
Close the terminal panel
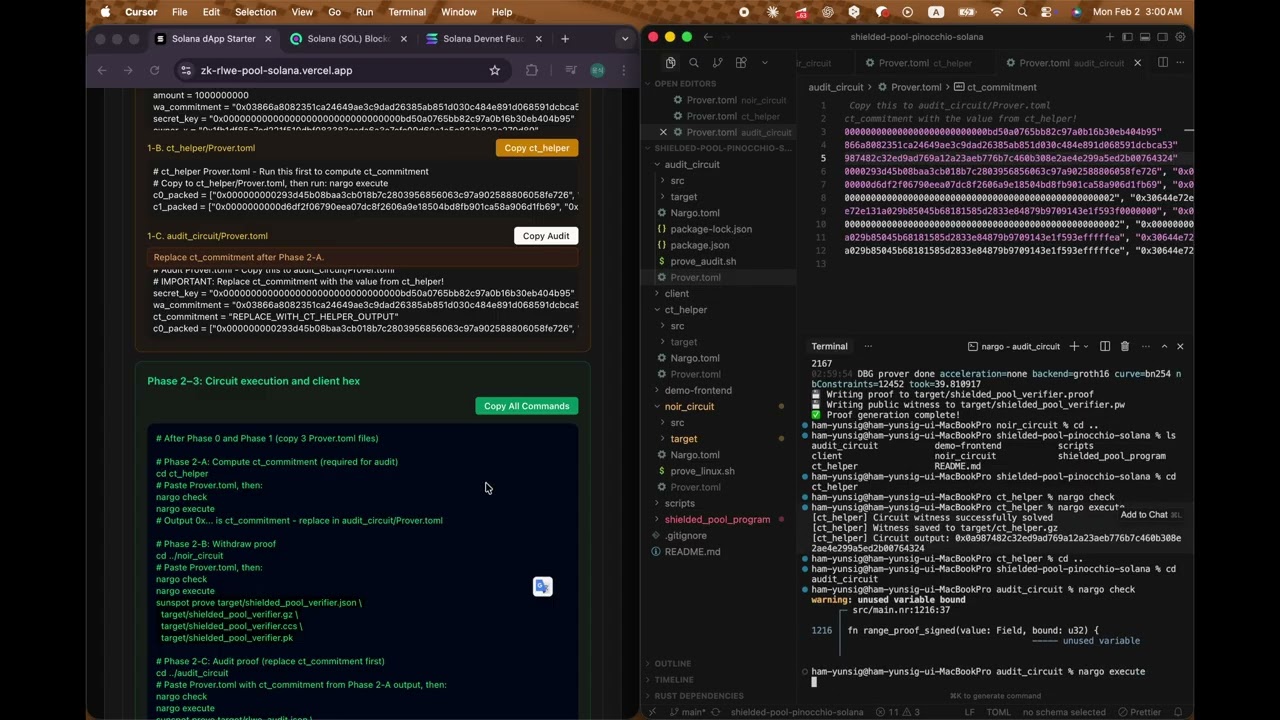pos(1180,346)
